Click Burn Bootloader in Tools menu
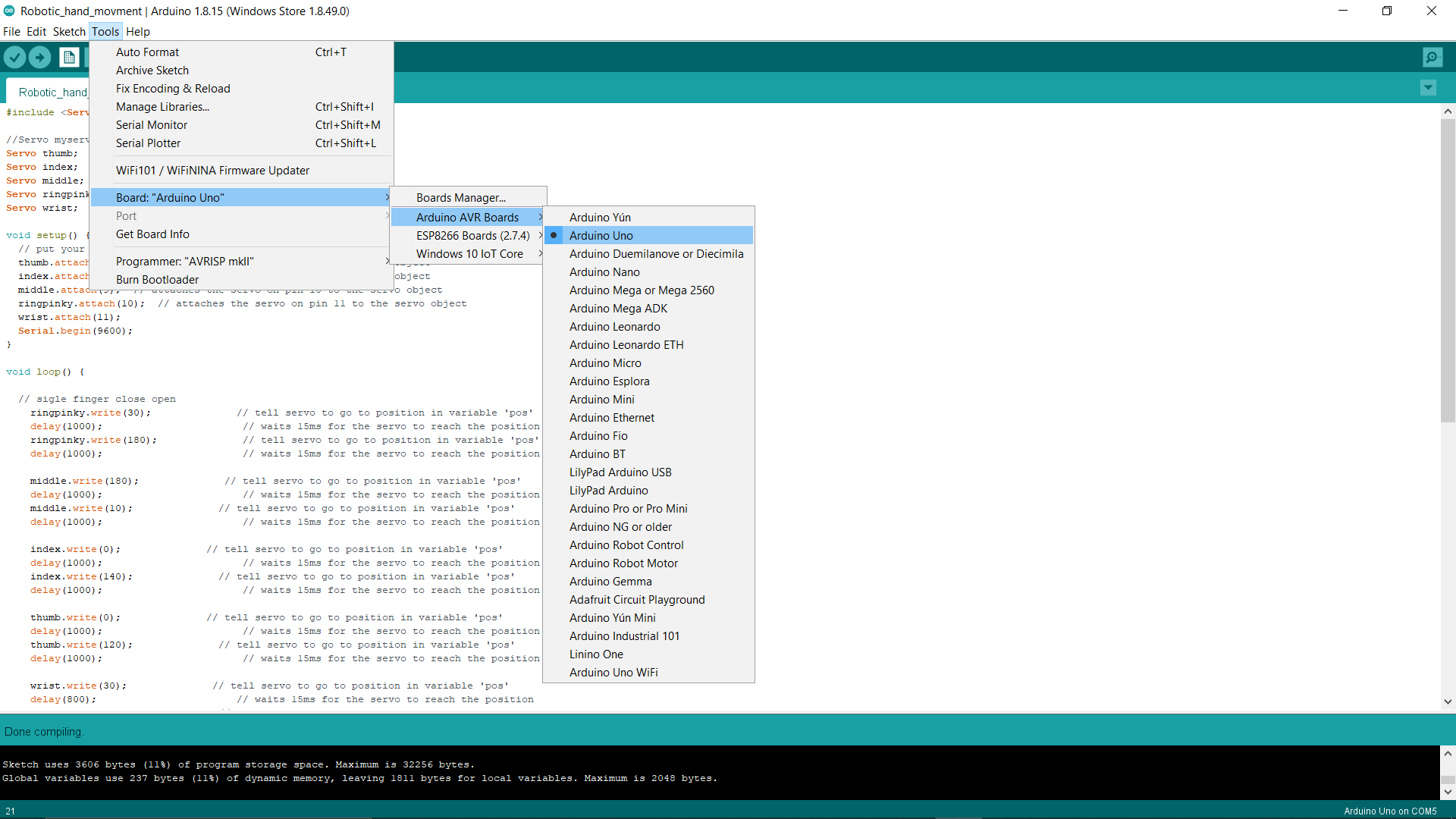The height and width of the screenshot is (819, 1456). coord(157,279)
